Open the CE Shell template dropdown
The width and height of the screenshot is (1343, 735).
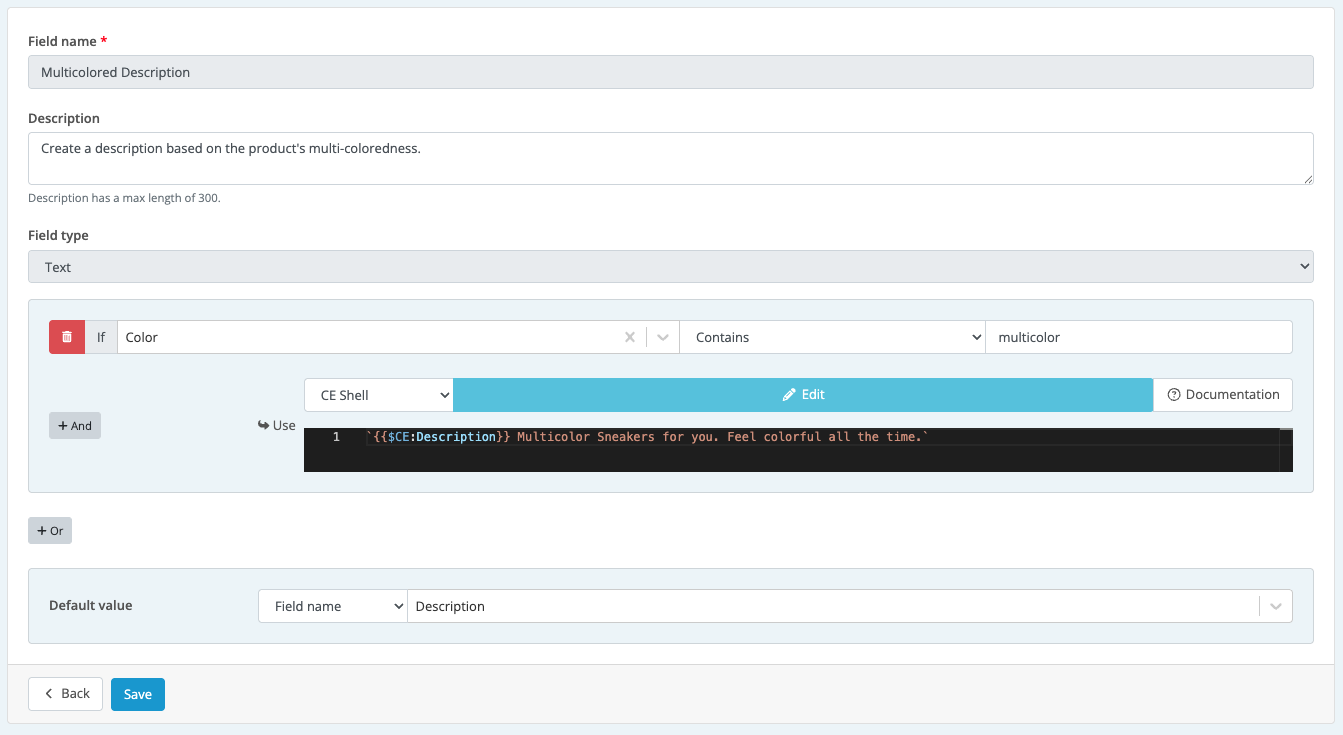coord(378,394)
